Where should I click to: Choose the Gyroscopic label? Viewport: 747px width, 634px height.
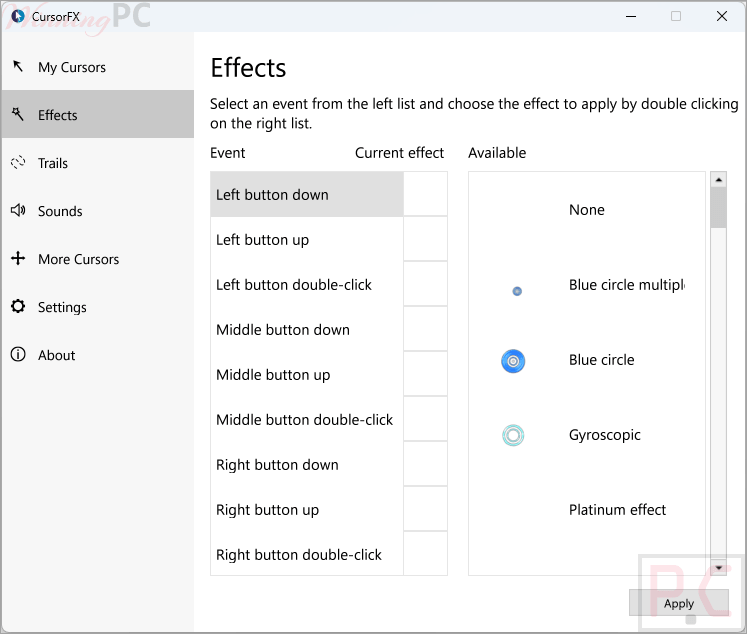click(605, 435)
